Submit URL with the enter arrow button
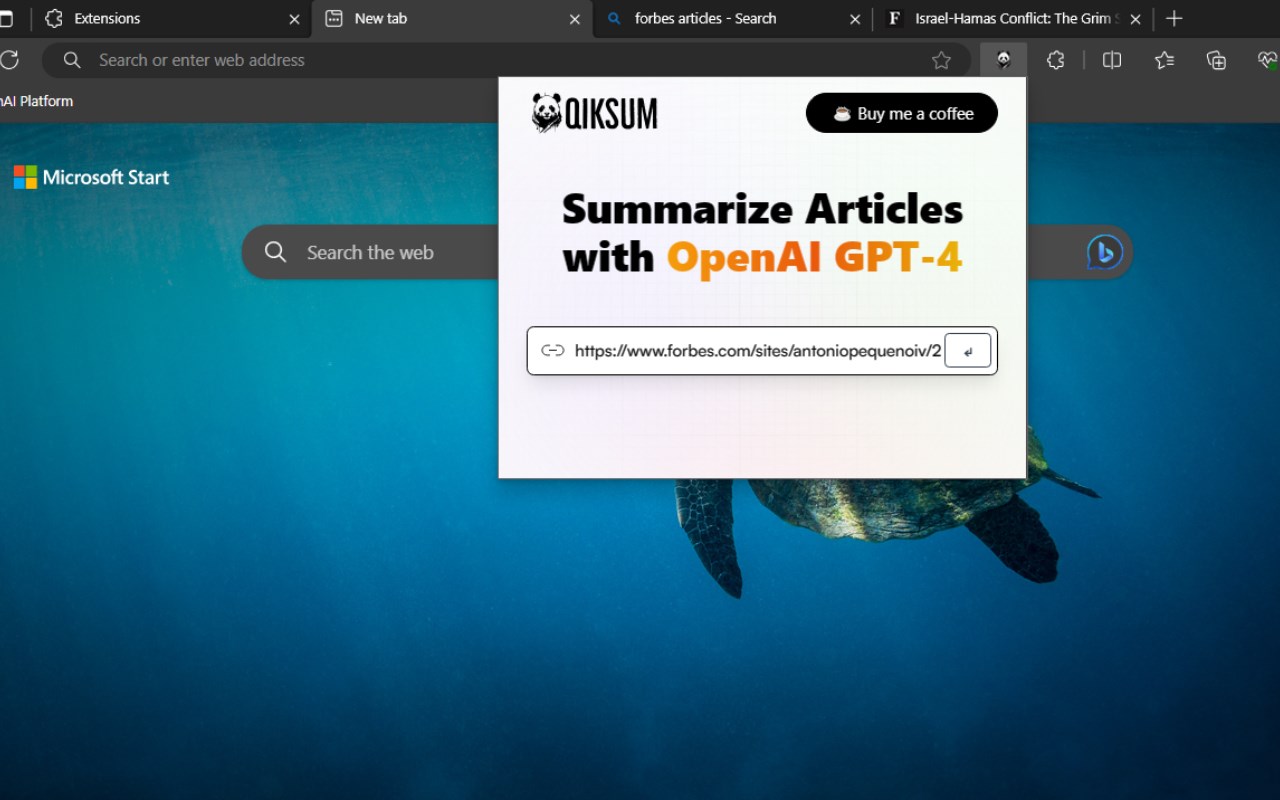This screenshot has width=1280, height=800. click(967, 351)
